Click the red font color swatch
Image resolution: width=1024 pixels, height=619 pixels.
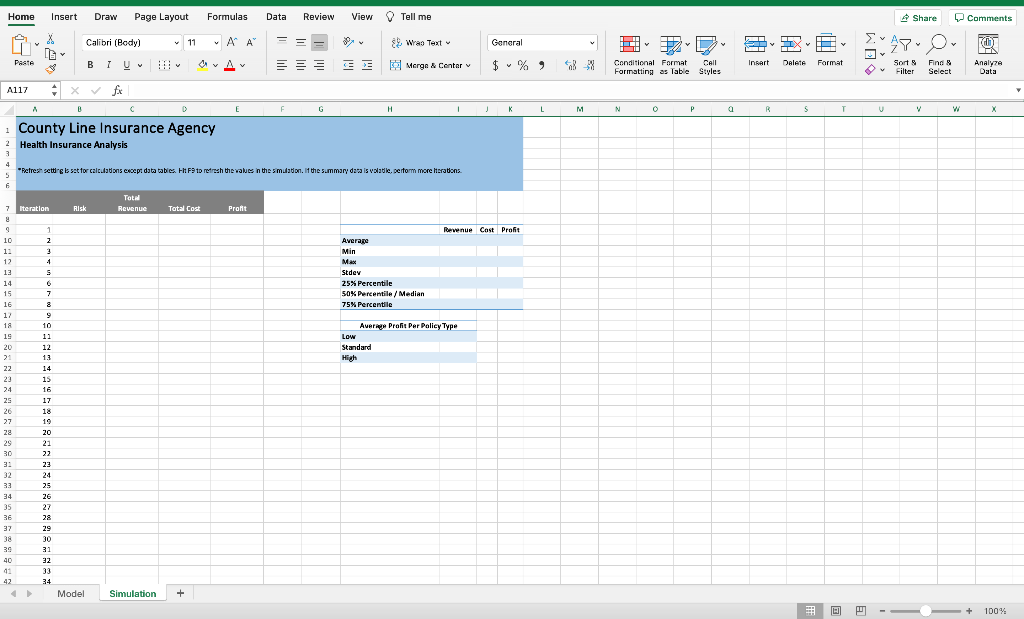[x=229, y=65]
